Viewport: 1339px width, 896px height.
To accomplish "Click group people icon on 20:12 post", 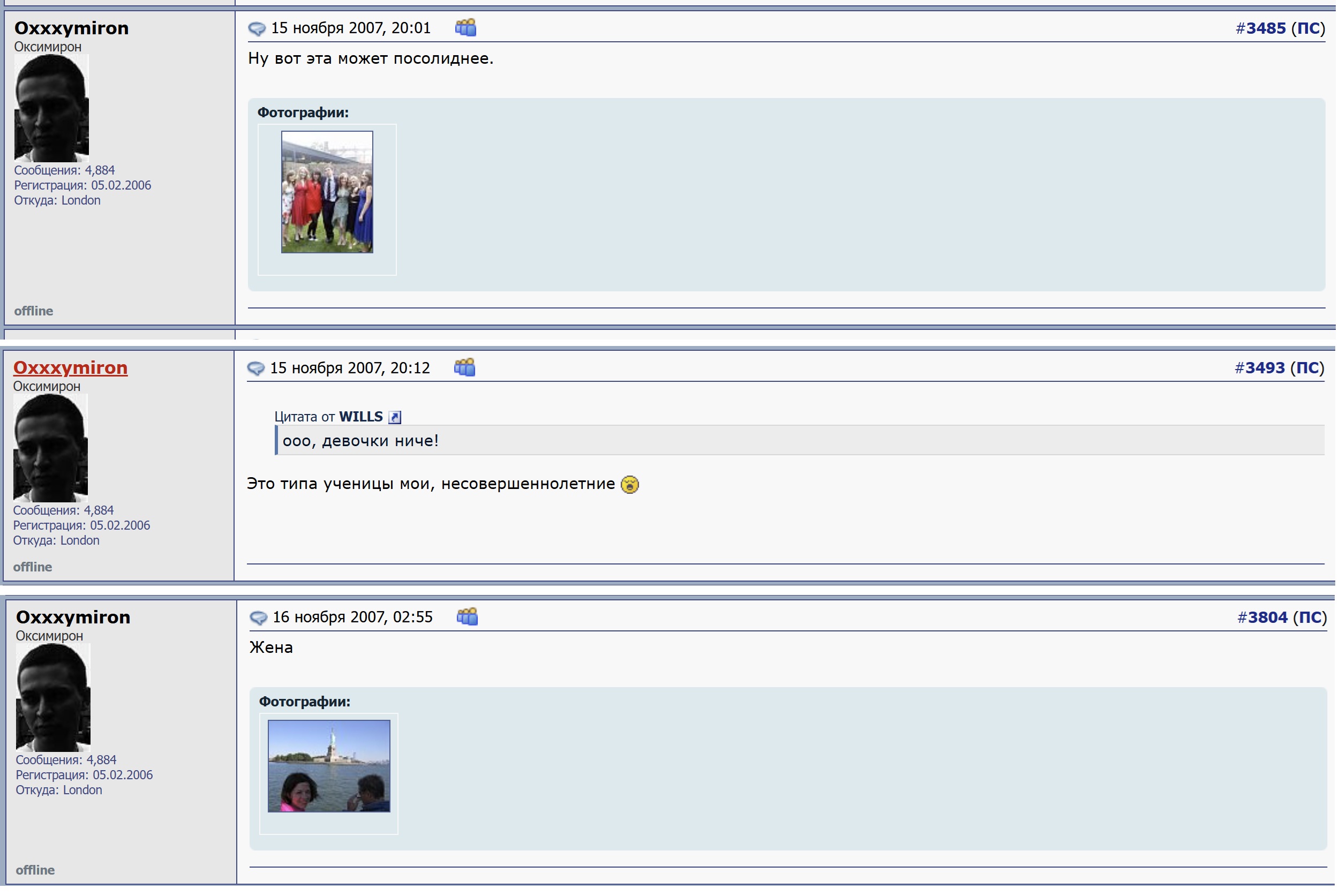I will [x=464, y=367].
